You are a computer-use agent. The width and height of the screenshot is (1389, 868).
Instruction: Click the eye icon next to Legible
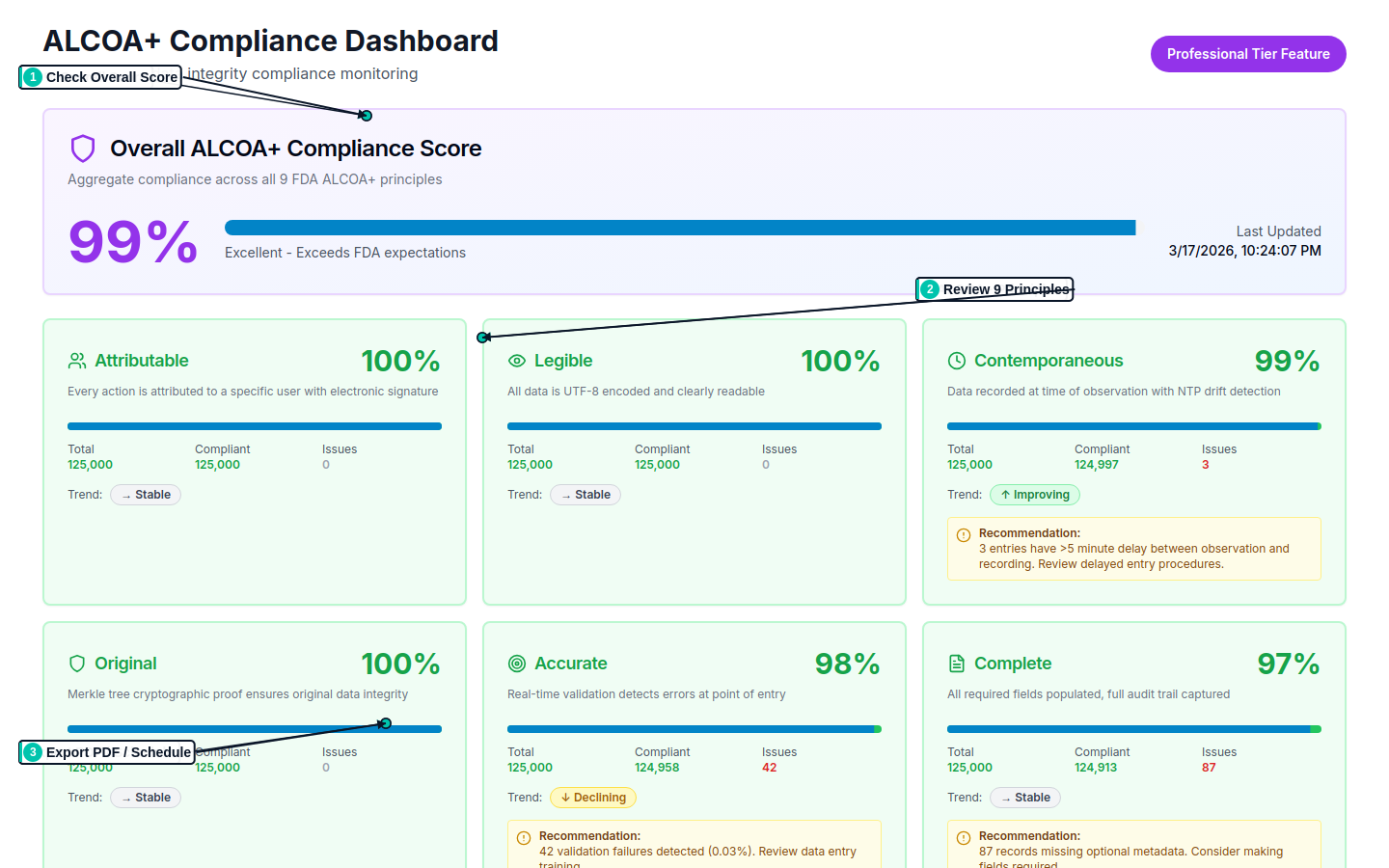[x=516, y=360]
